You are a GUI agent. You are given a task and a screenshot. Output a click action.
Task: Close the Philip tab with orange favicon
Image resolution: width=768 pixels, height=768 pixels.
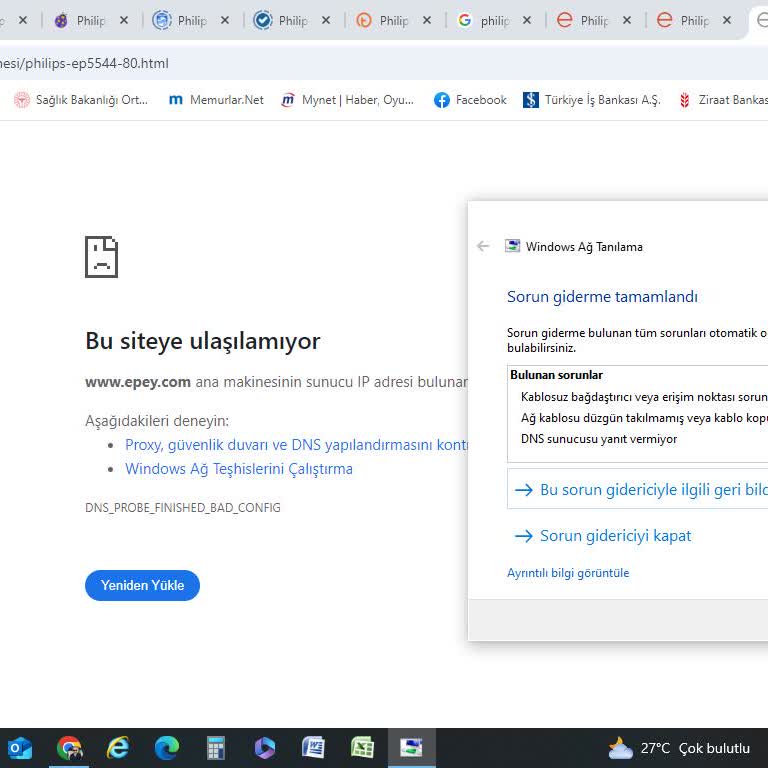427,21
